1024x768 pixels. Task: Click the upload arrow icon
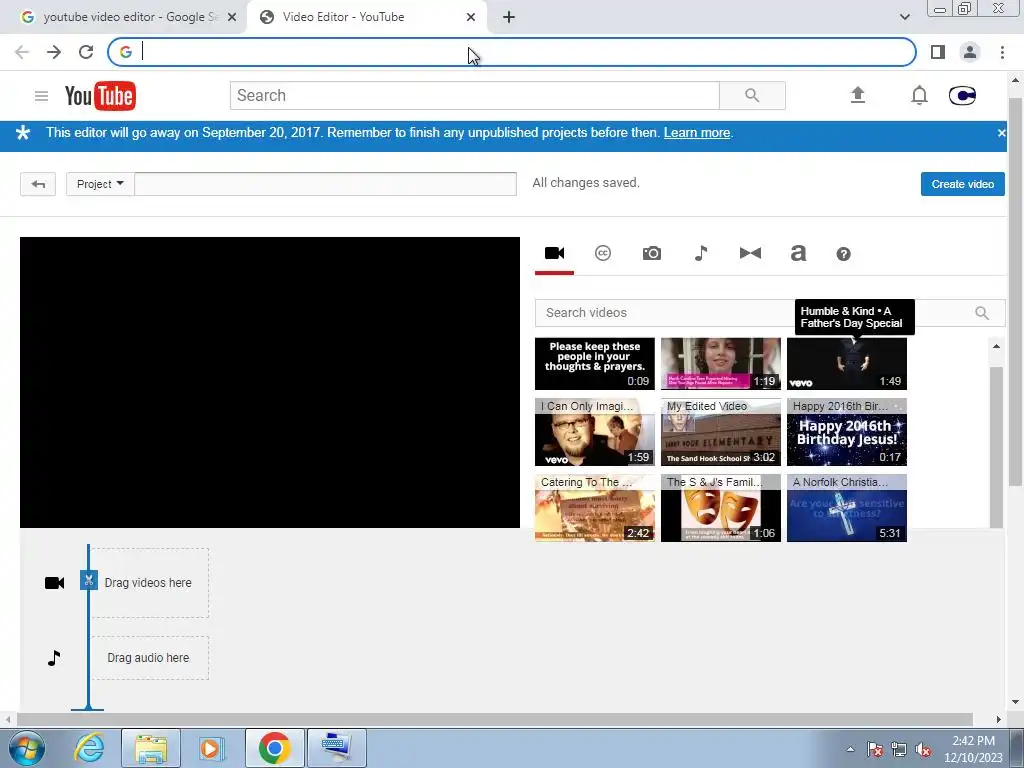coord(857,95)
